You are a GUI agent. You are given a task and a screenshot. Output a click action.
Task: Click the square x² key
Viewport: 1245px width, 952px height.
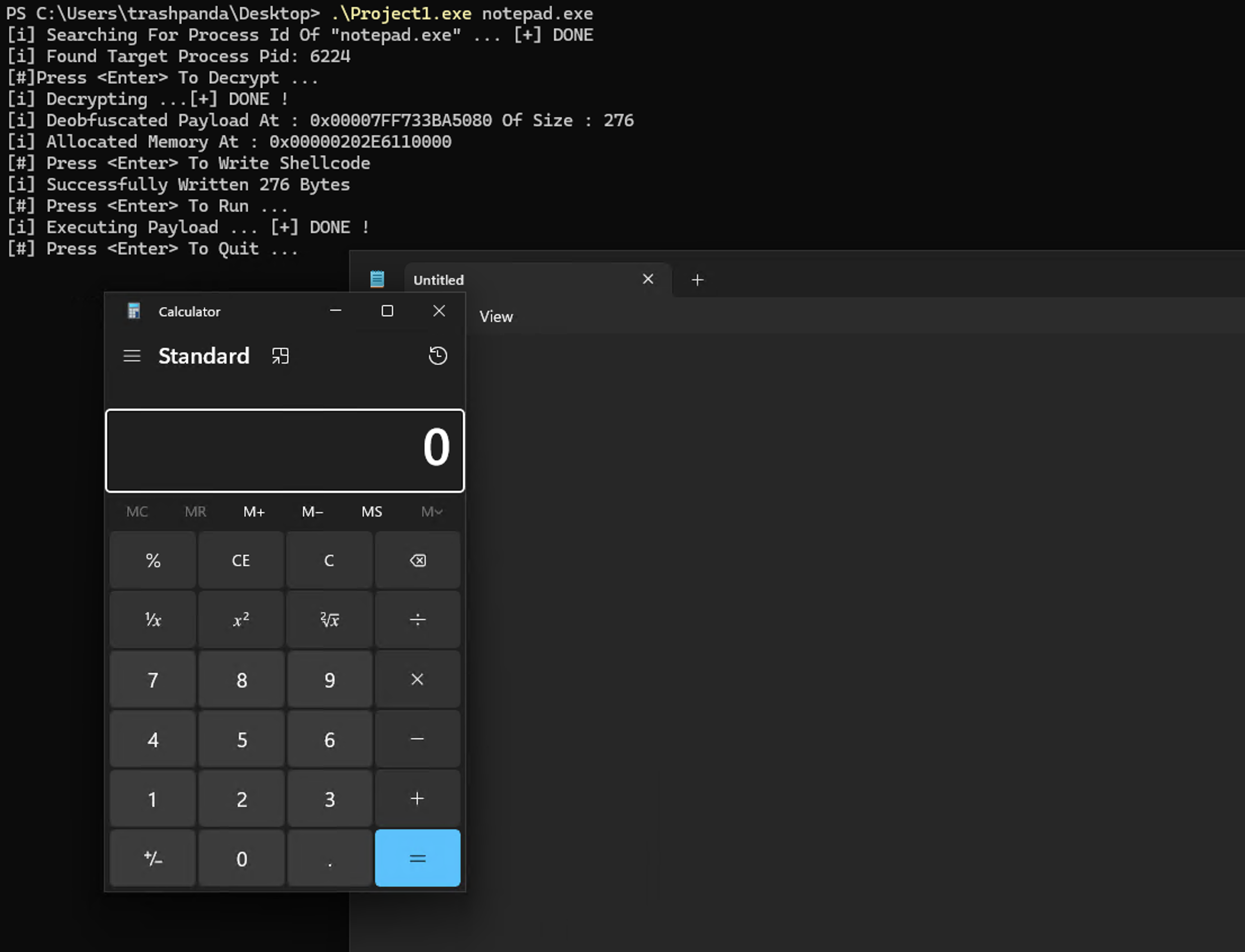tap(241, 620)
